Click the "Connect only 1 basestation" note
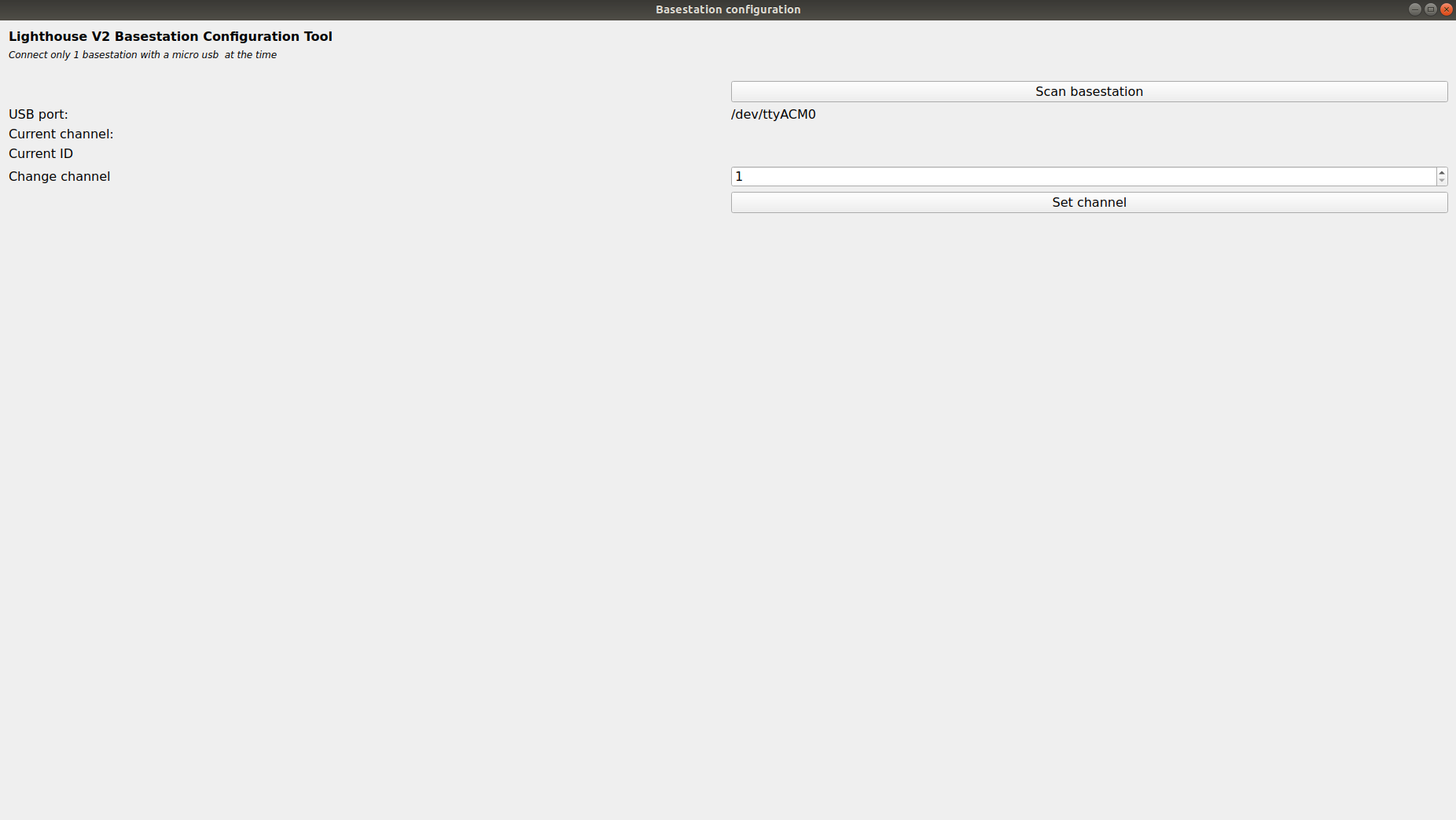Screen dimensions: 1456x820 (x=143, y=55)
